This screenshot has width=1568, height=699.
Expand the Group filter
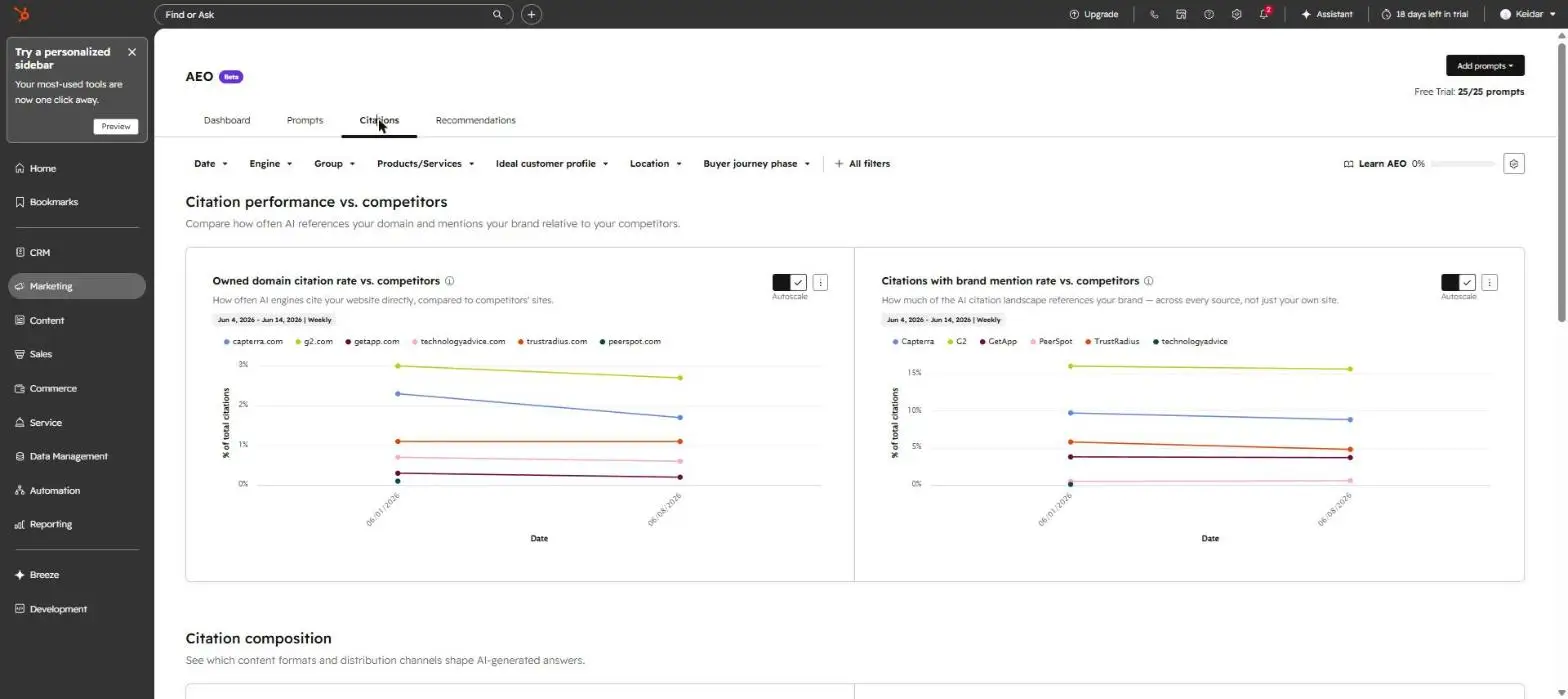pos(335,164)
